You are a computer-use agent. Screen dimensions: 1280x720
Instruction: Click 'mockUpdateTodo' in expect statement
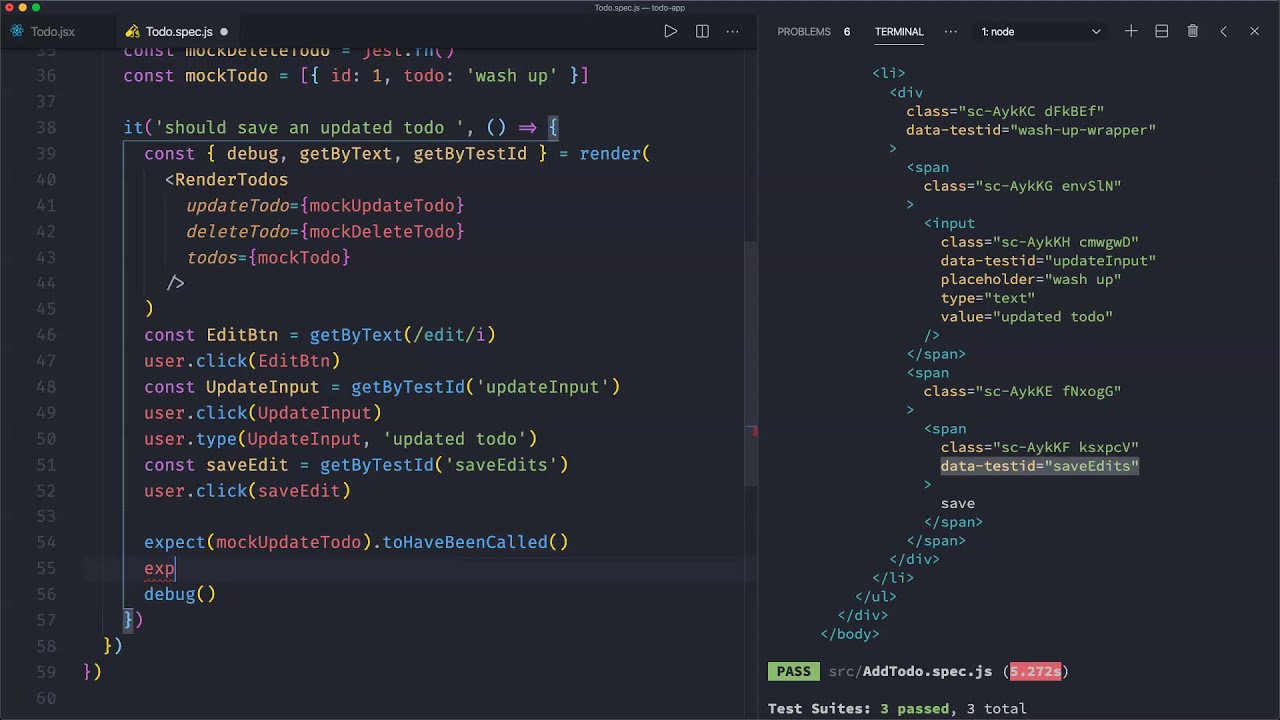[288, 542]
